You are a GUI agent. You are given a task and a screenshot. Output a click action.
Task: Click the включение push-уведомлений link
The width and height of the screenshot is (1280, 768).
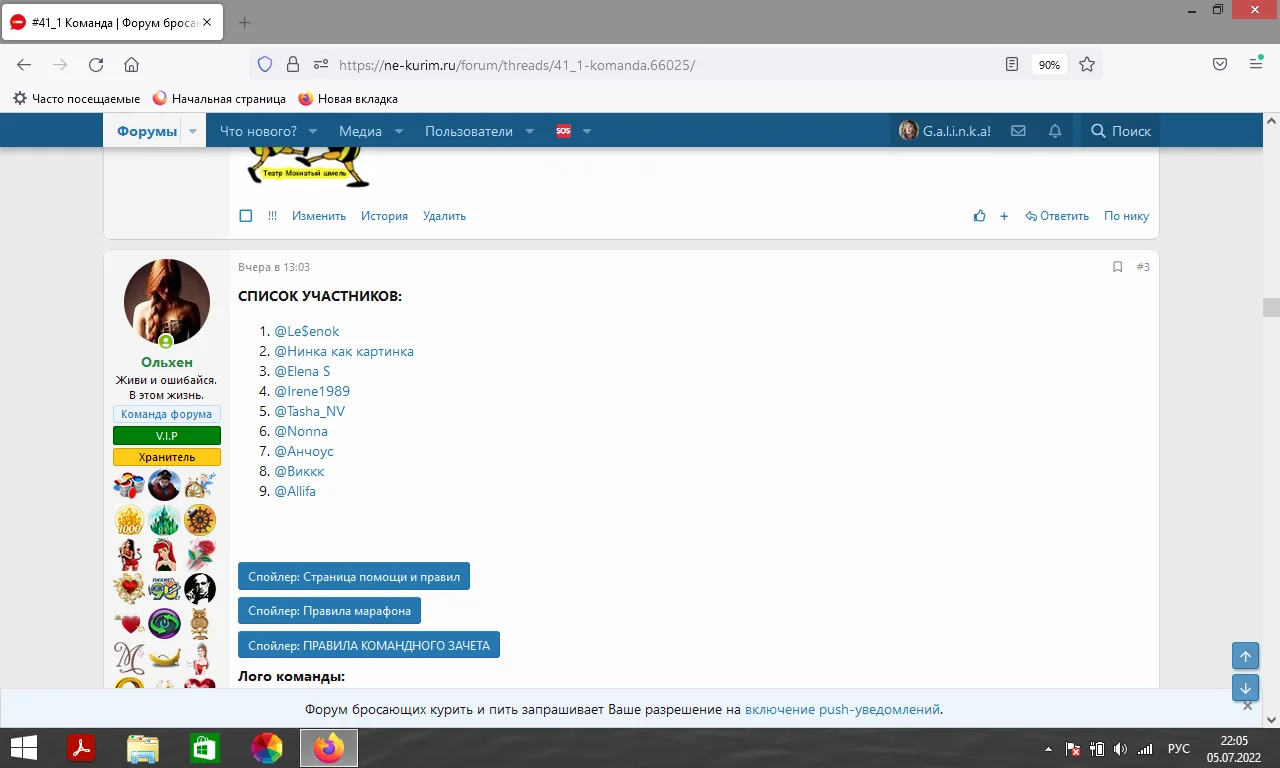842,709
